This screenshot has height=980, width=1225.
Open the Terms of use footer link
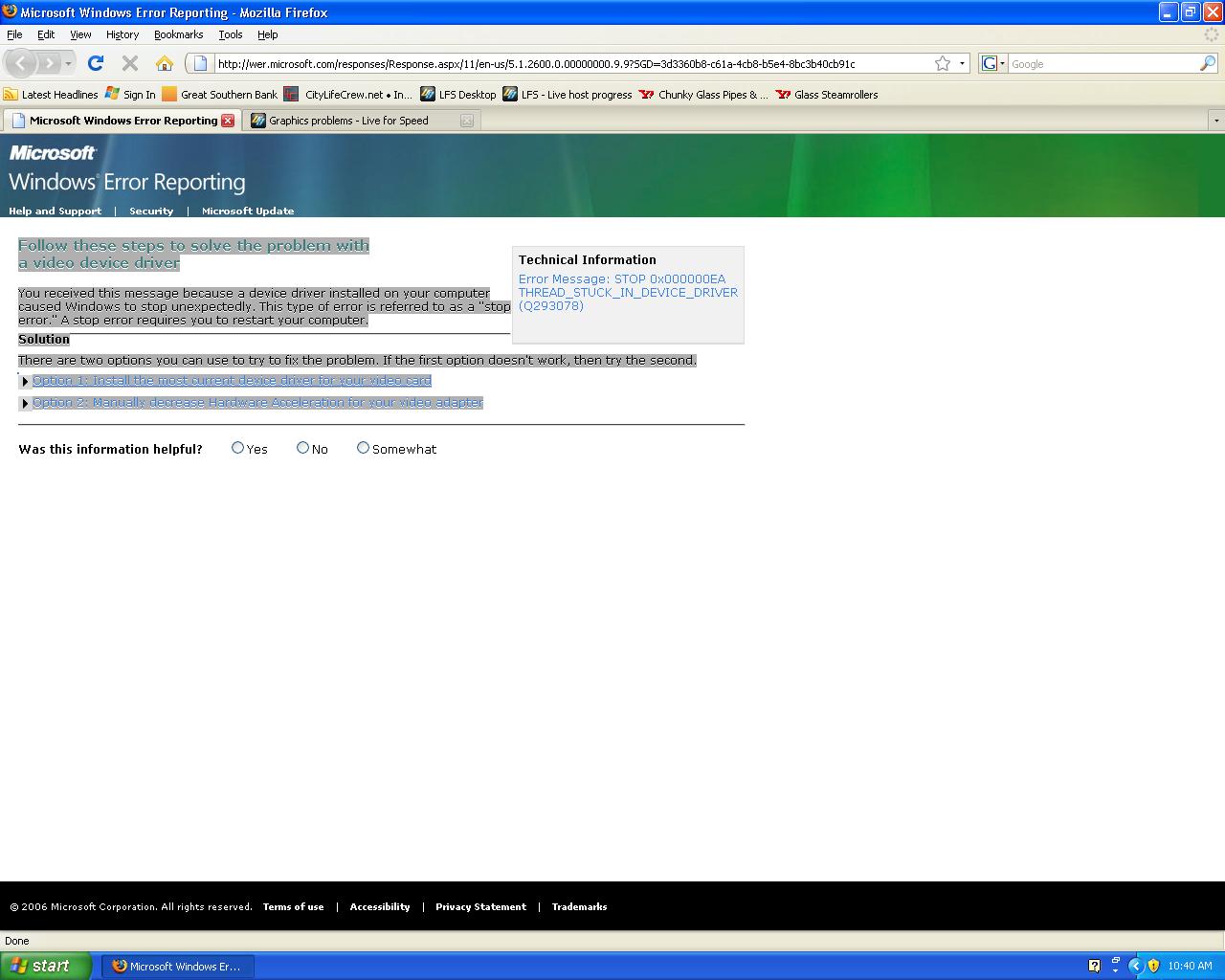(x=293, y=907)
